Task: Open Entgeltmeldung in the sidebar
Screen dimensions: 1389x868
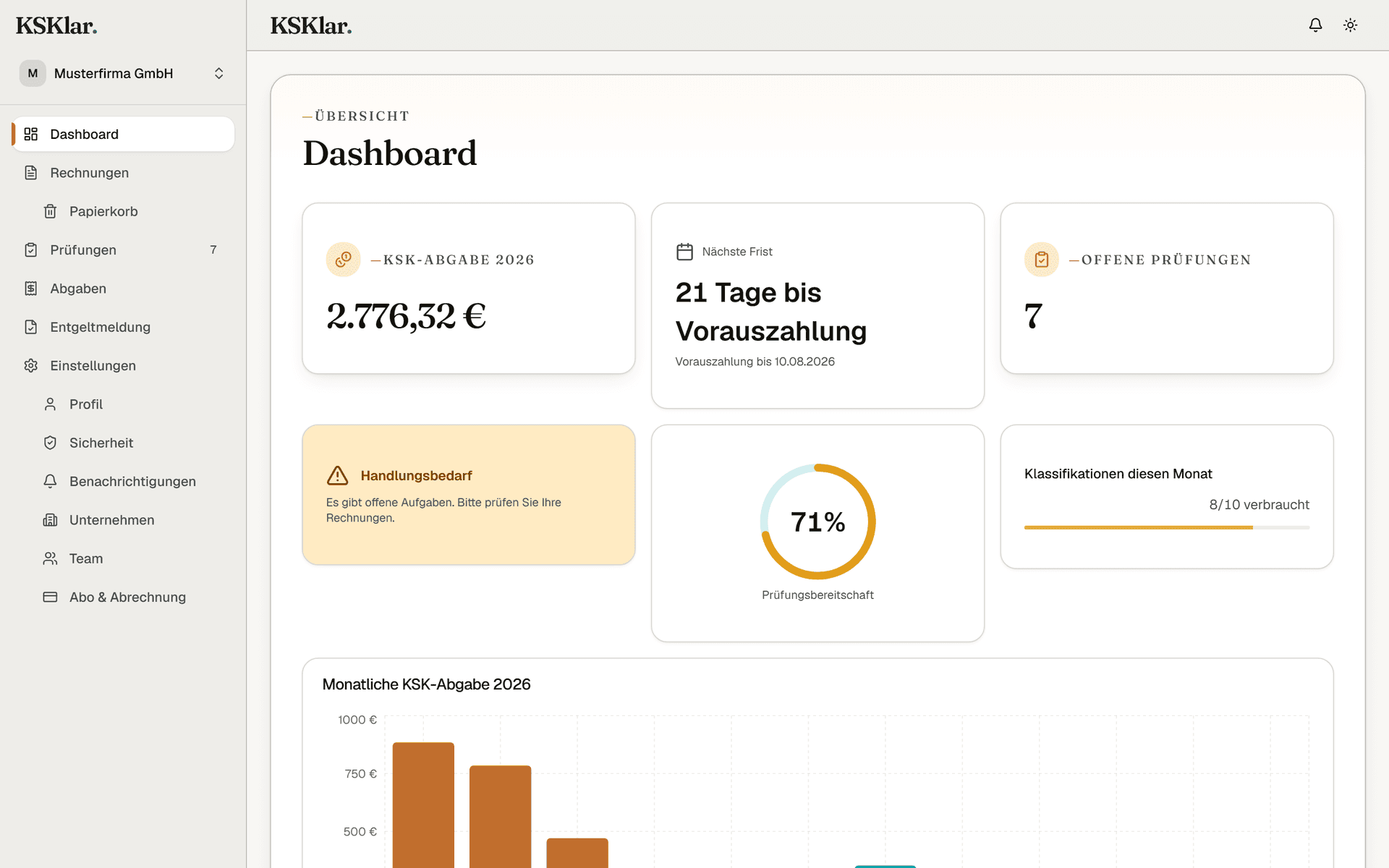Action: (123, 327)
